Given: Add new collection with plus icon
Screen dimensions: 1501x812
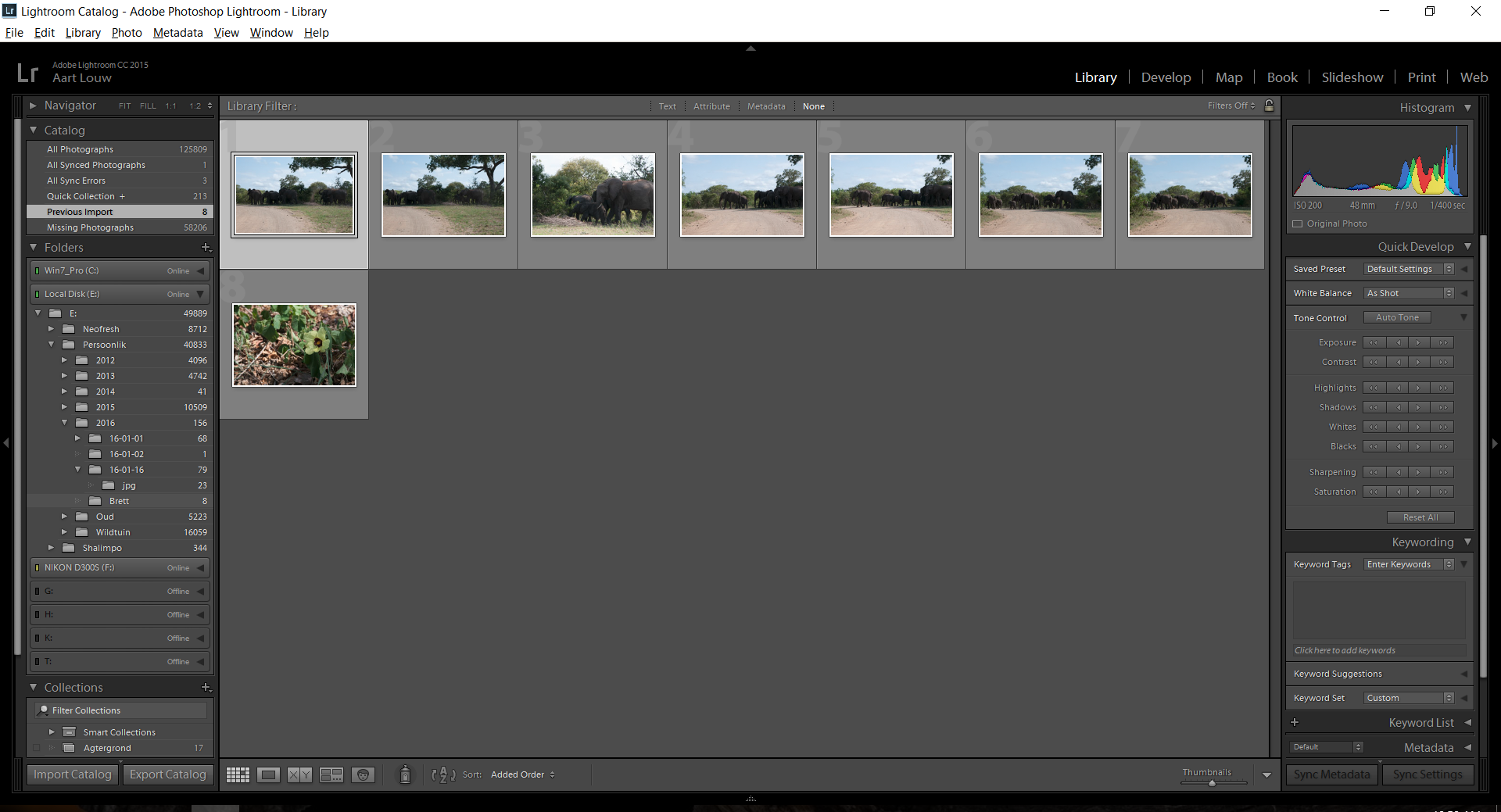Looking at the screenshot, I should (206, 687).
